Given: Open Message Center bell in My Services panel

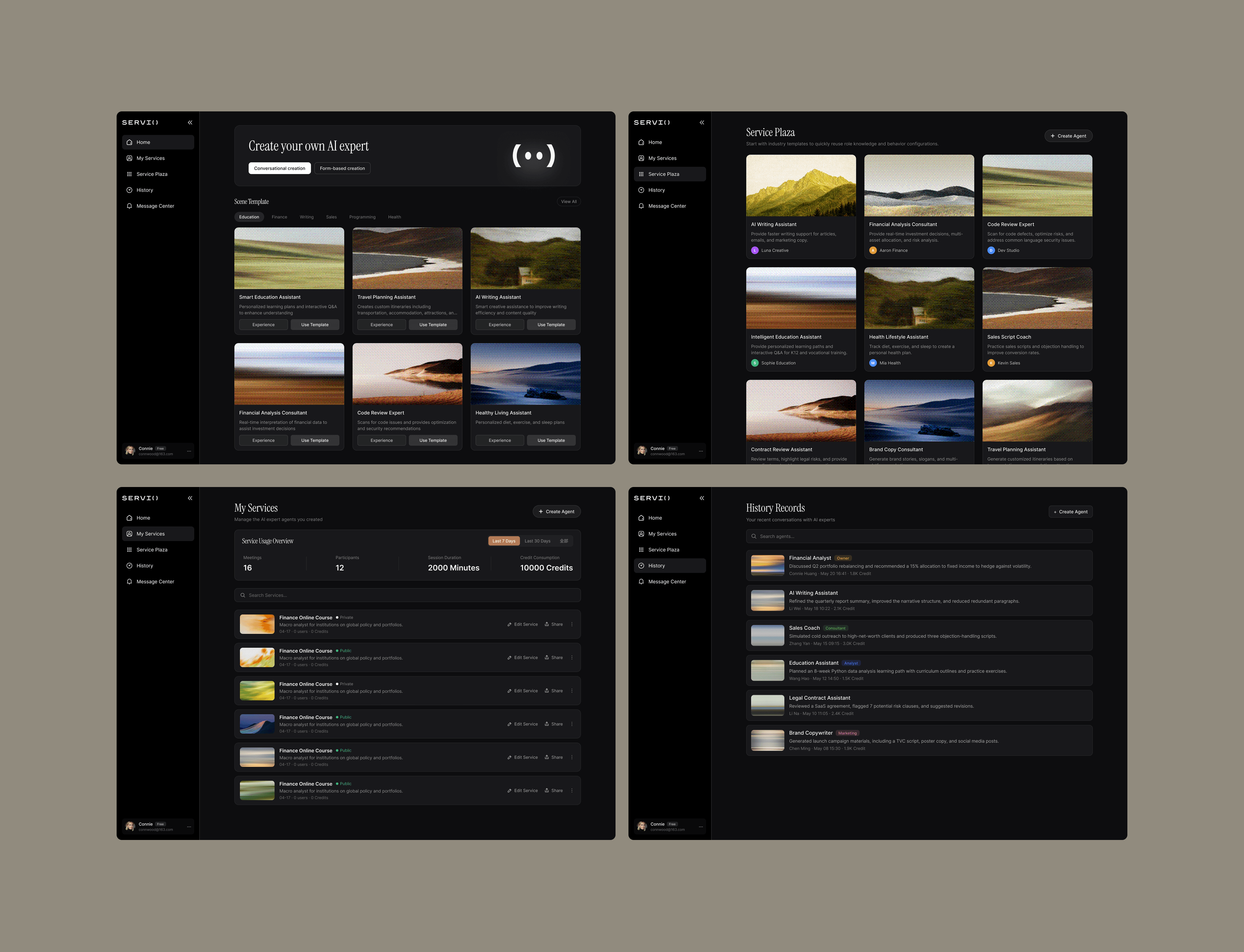Looking at the screenshot, I should click(x=129, y=582).
